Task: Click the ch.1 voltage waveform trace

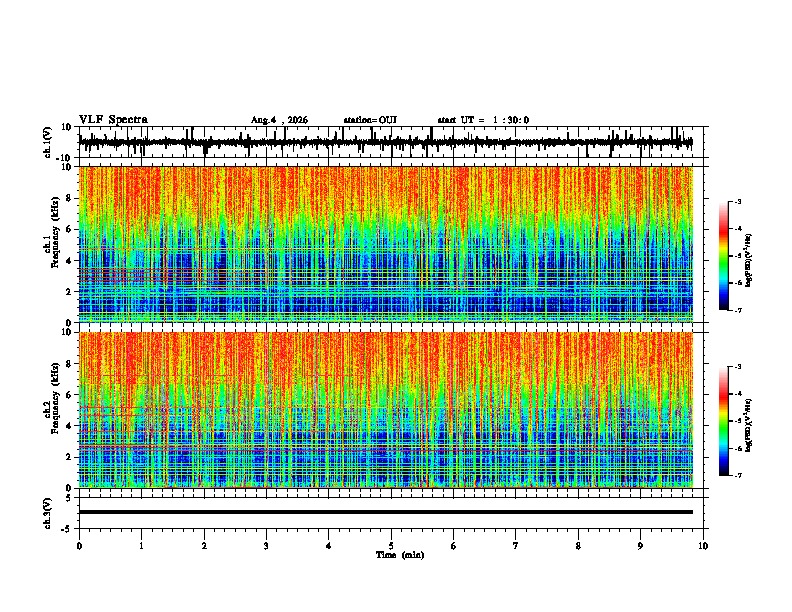Action: [x=385, y=143]
